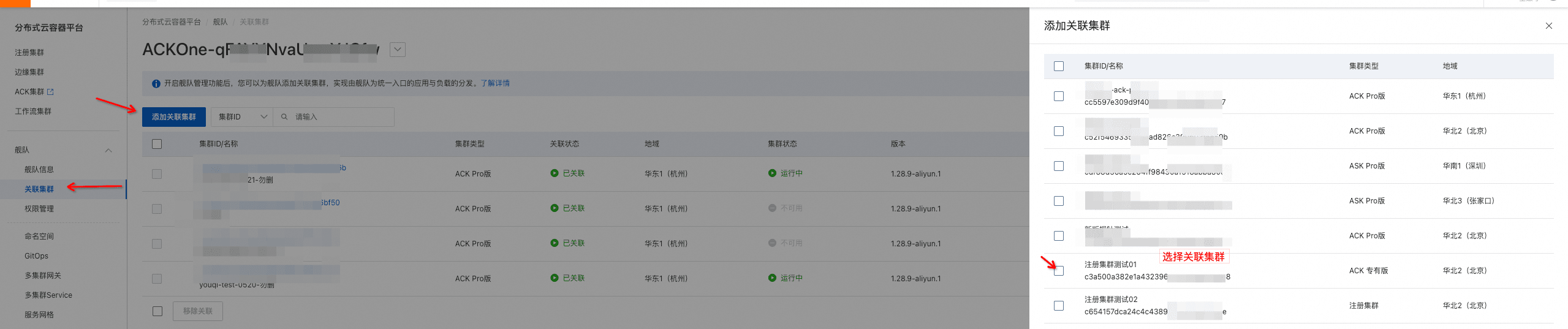Open 关联集群 in the sidebar
The height and width of the screenshot is (329, 1568).
(x=39, y=189)
